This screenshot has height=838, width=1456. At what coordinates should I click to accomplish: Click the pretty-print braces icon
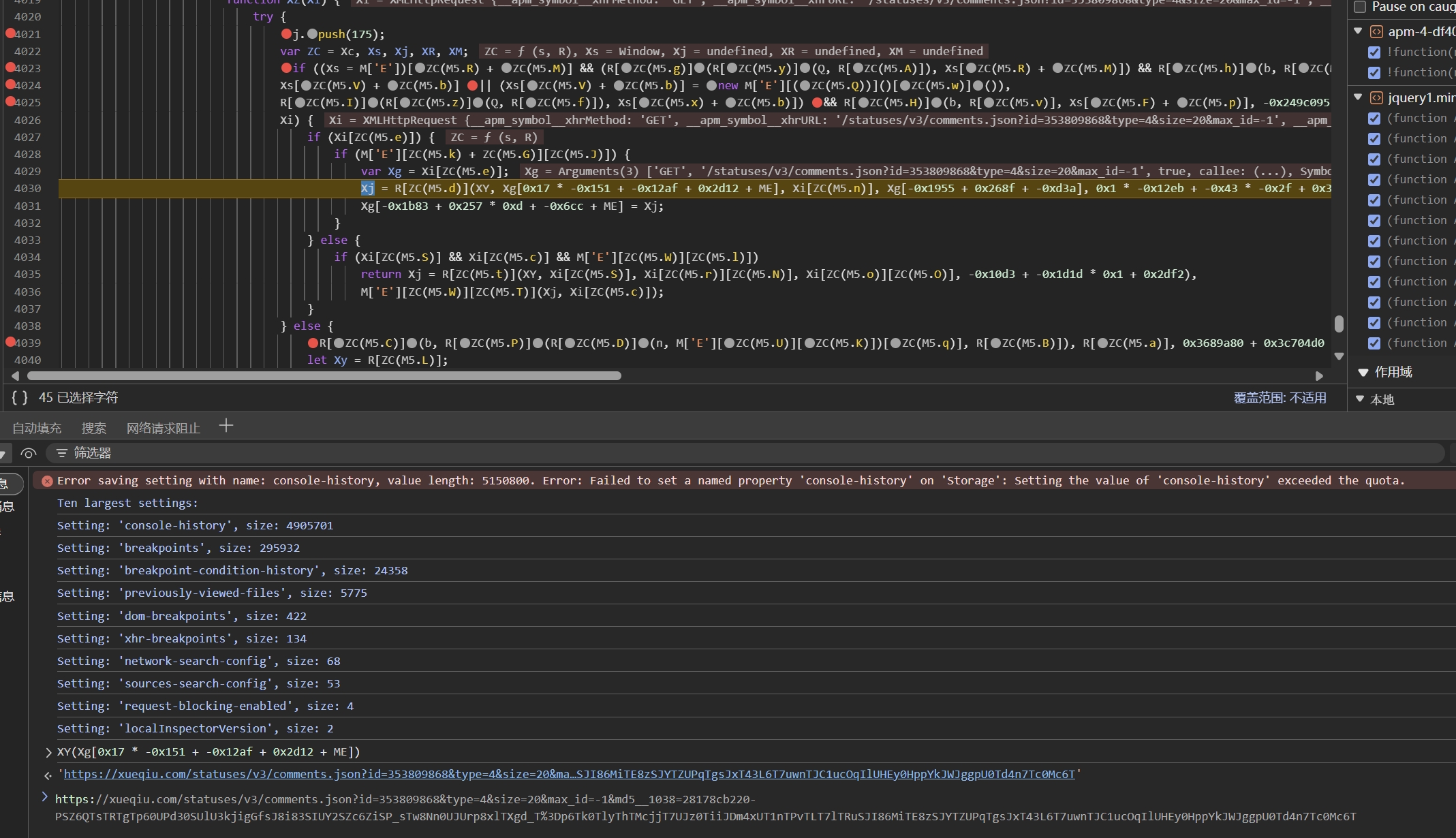(x=20, y=397)
